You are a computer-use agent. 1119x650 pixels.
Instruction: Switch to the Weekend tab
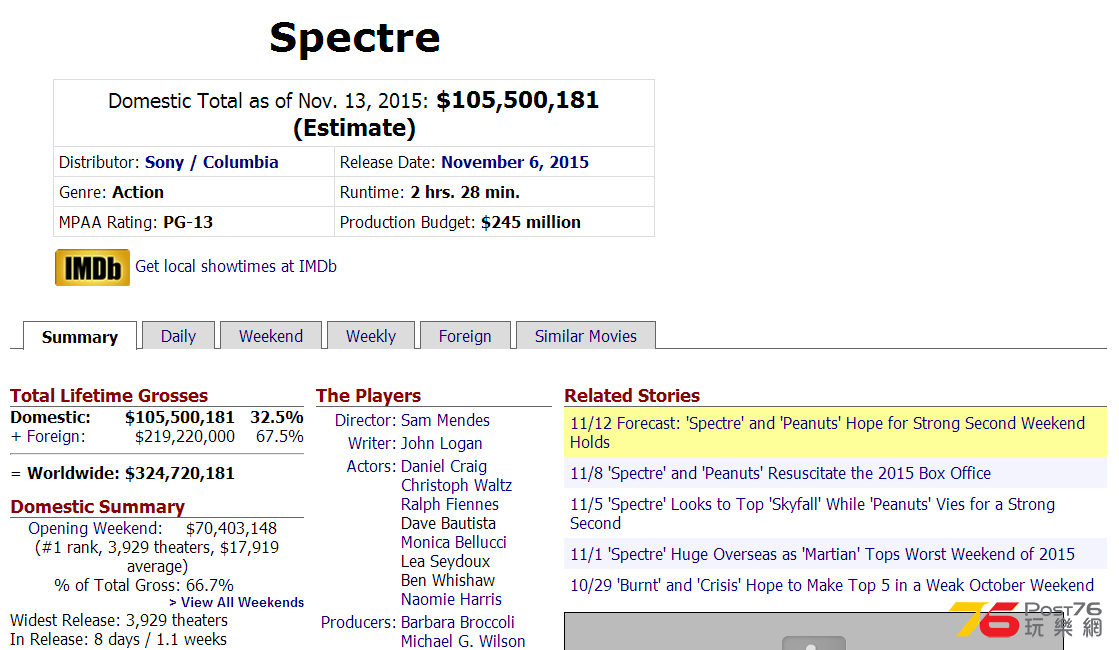[271, 335]
